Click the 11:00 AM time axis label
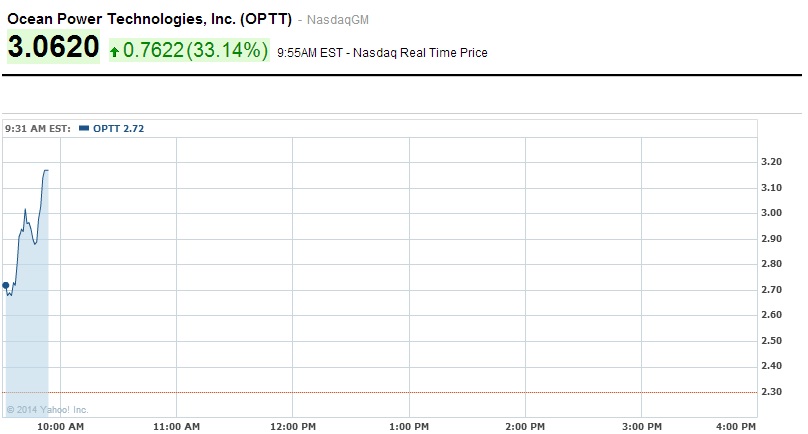The width and height of the screenshot is (808, 434). coord(176,427)
